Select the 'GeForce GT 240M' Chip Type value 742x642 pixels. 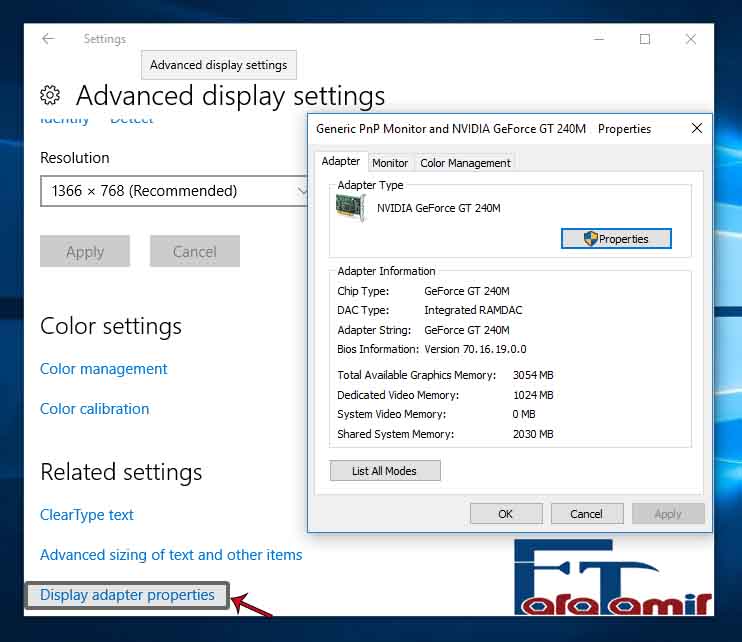467,291
